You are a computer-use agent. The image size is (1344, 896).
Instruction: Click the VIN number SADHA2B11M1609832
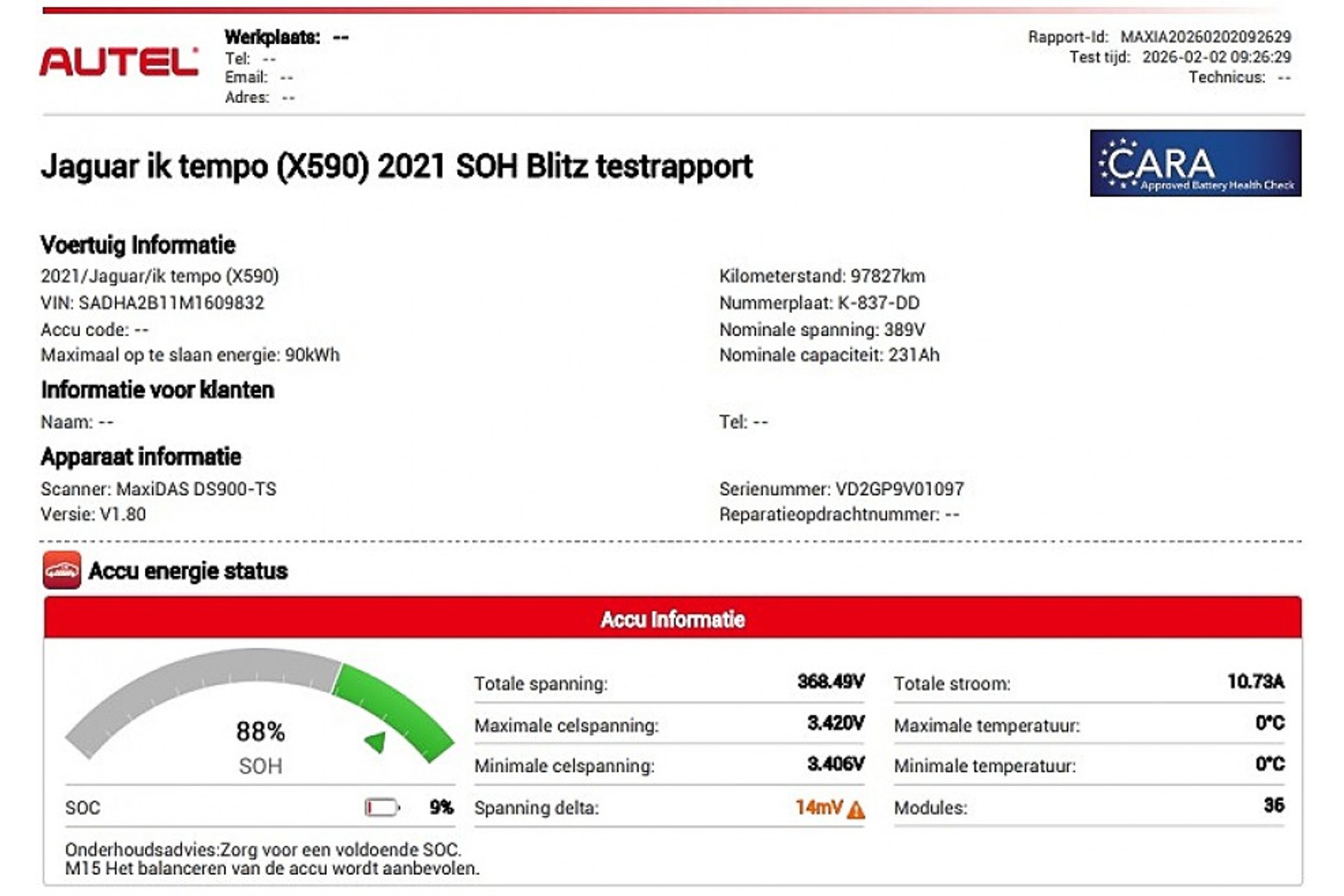point(171,303)
